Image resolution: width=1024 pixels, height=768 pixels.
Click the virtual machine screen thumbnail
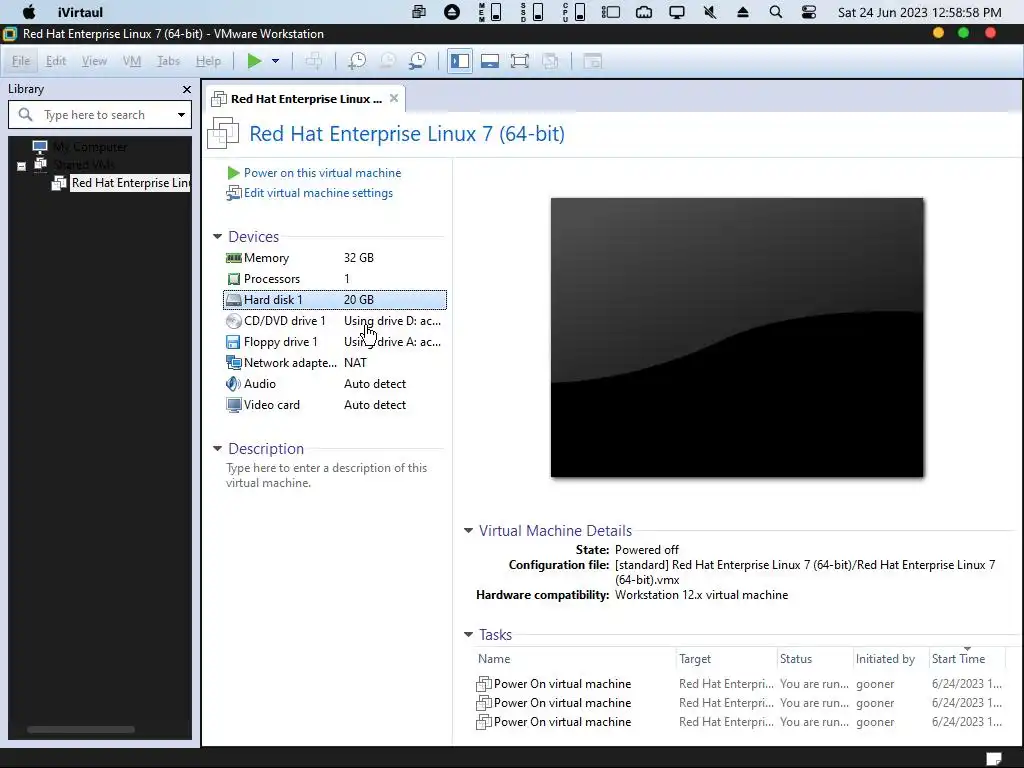point(737,338)
